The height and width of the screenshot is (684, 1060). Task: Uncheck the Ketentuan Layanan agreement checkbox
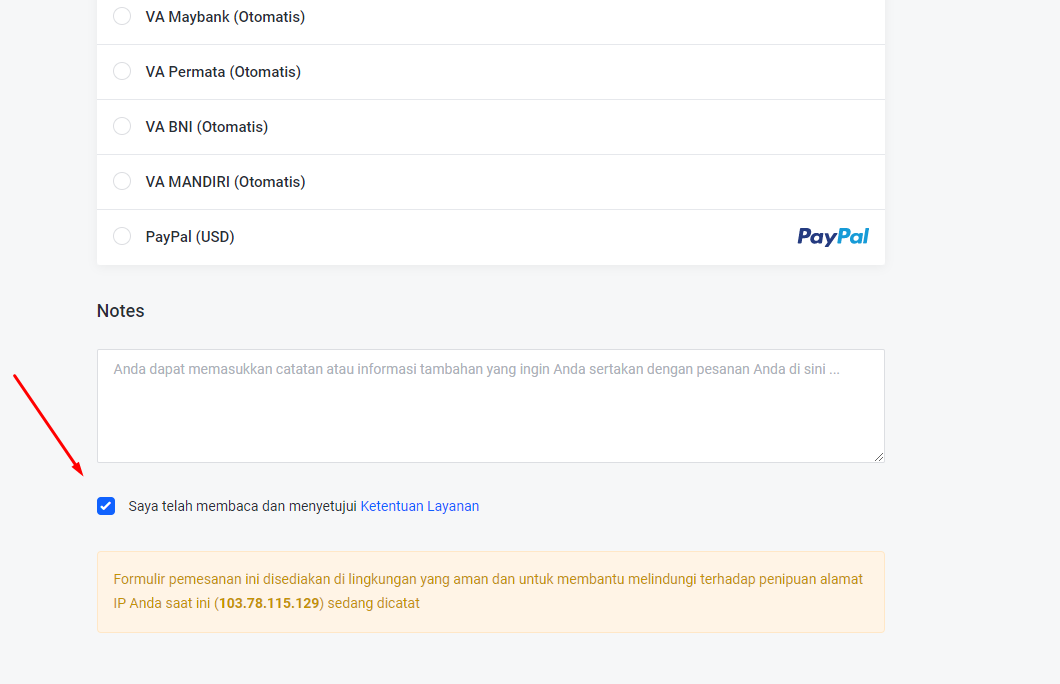click(106, 506)
